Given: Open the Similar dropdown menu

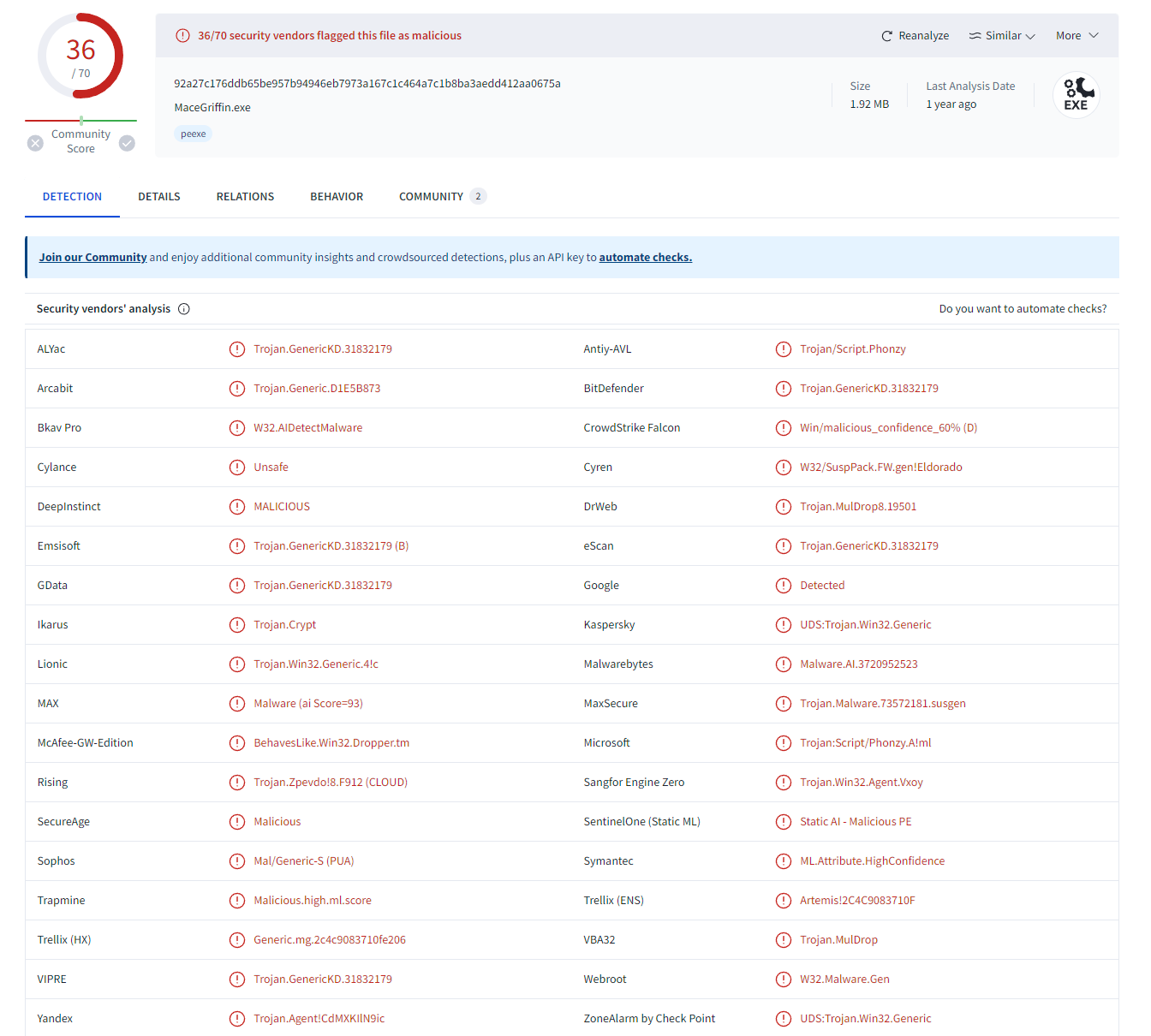Looking at the screenshot, I should tap(1002, 36).
